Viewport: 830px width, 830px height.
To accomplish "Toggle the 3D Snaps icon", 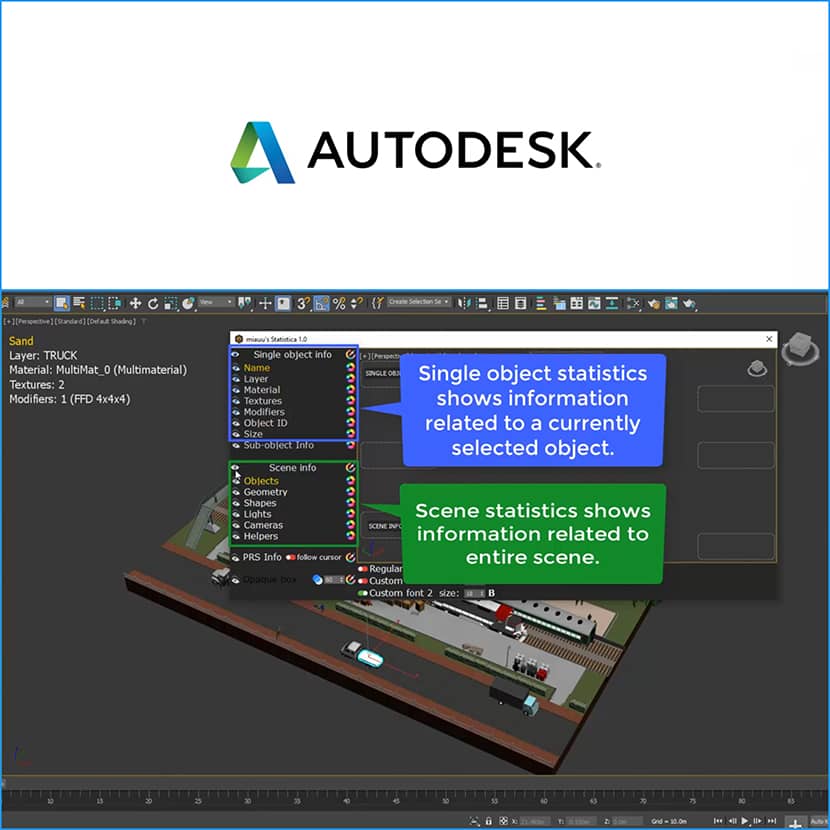I will pyautogui.click(x=303, y=303).
